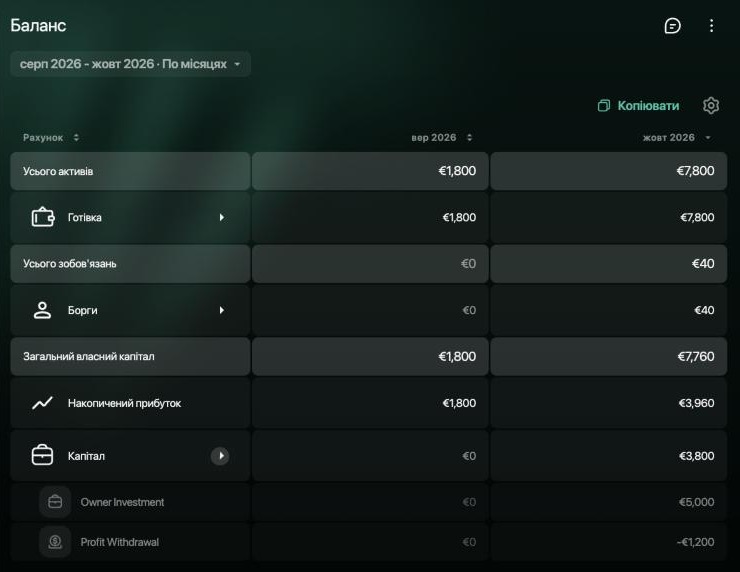Select the Загальний власний капітал row label
740x572 pixels.
click(89, 356)
